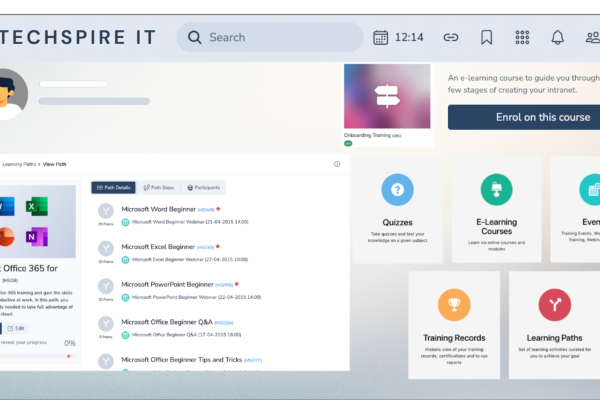
Task: Click the Edit button under path description
Action: (17, 328)
